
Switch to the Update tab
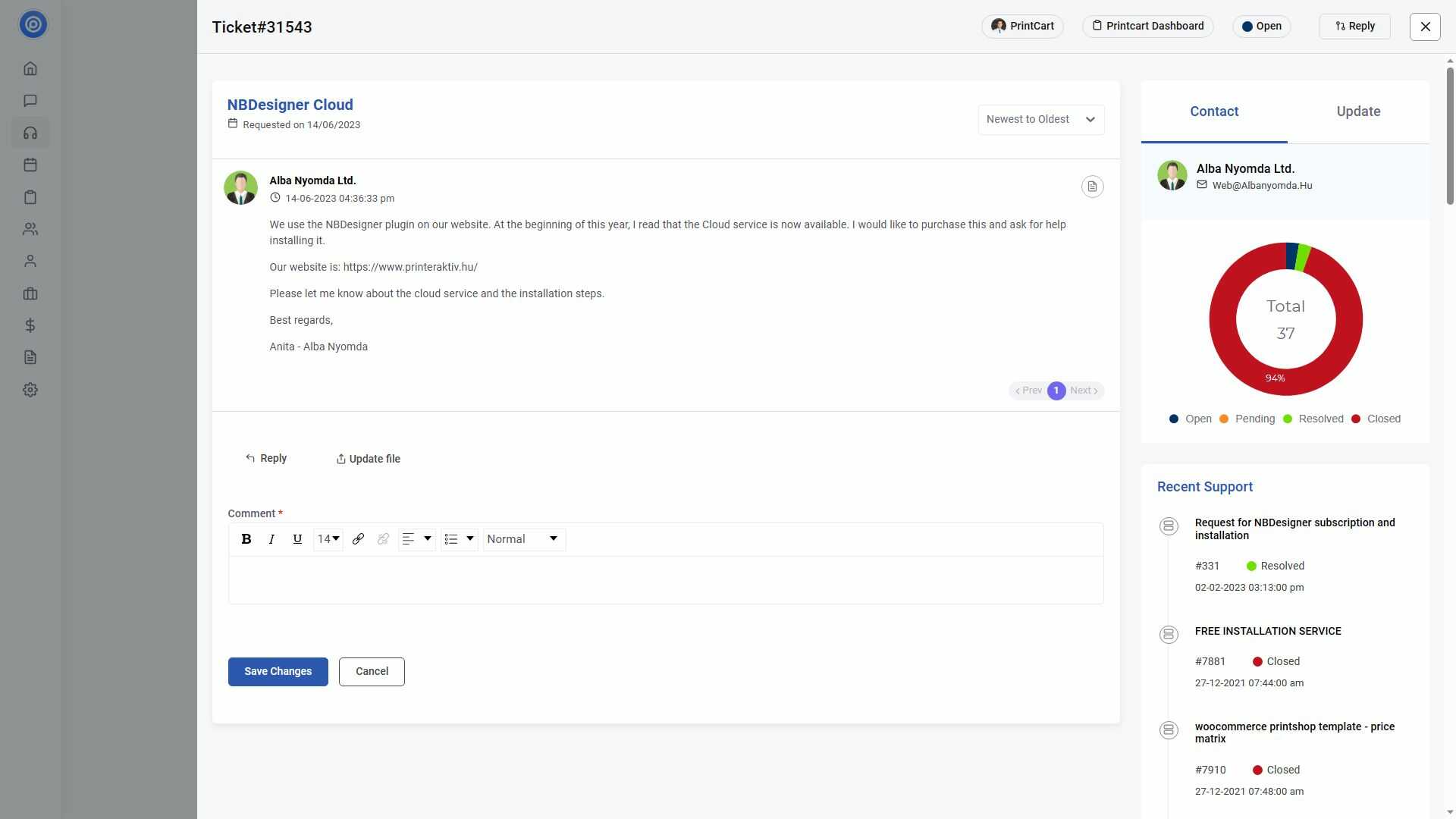click(x=1357, y=111)
